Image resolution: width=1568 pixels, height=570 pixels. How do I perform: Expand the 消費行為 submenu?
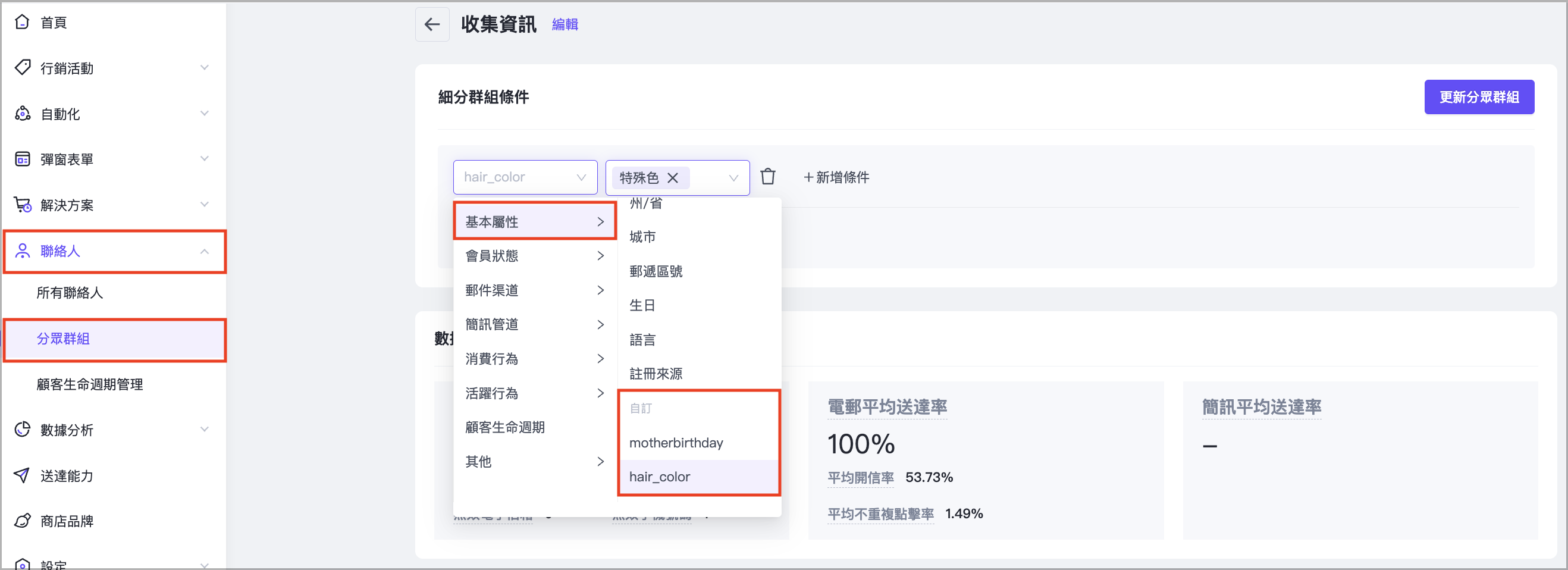point(534,359)
